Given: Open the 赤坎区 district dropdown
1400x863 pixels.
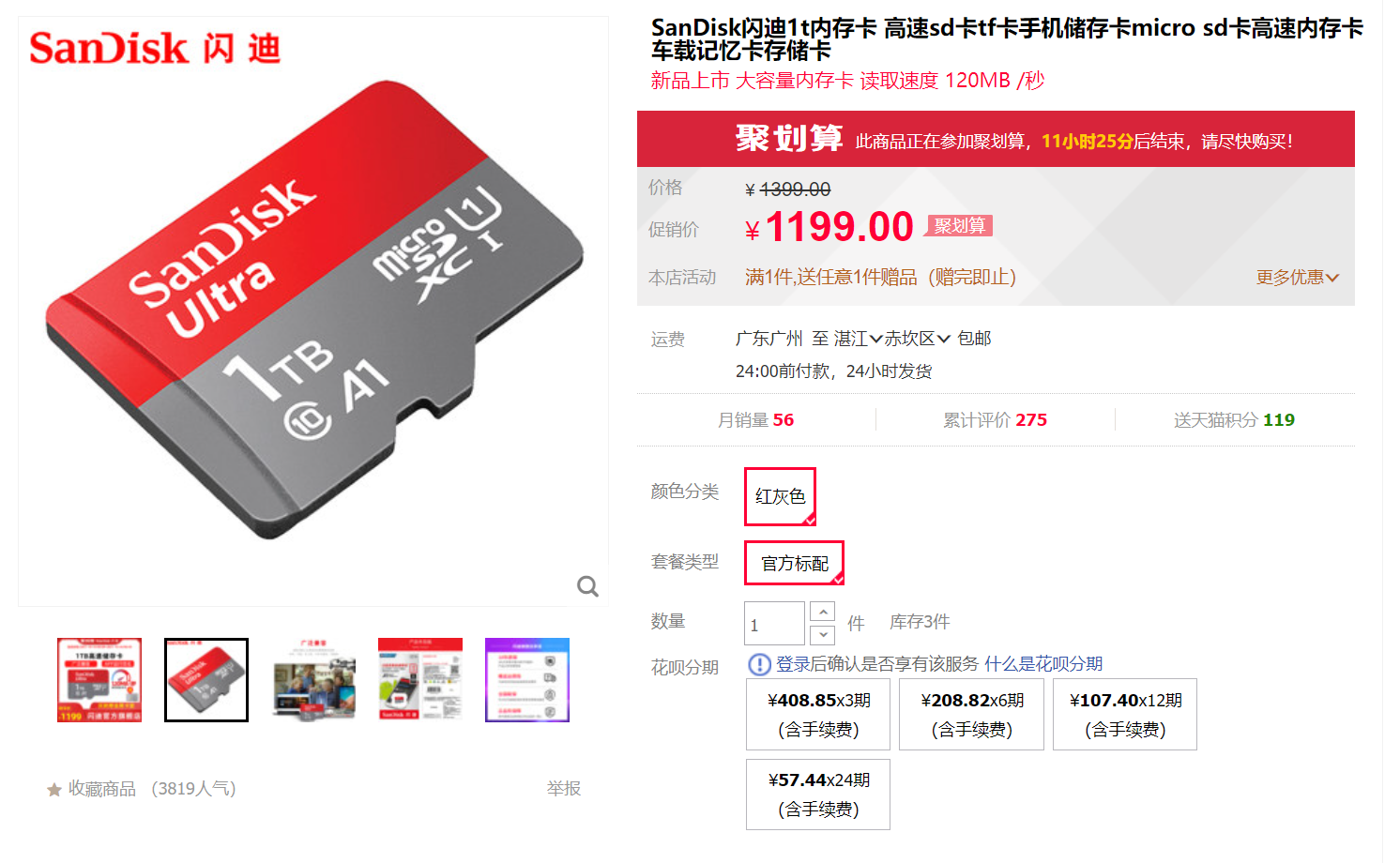Looking at the screenshot, I should coord(918,339).
